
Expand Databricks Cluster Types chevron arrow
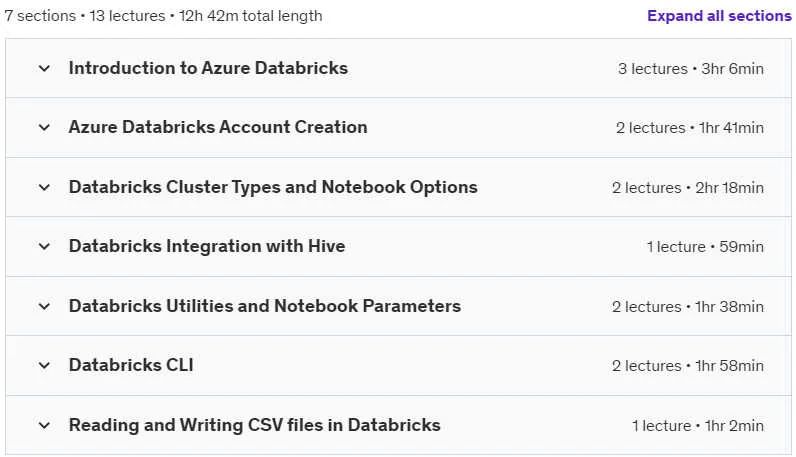(44, 187)
